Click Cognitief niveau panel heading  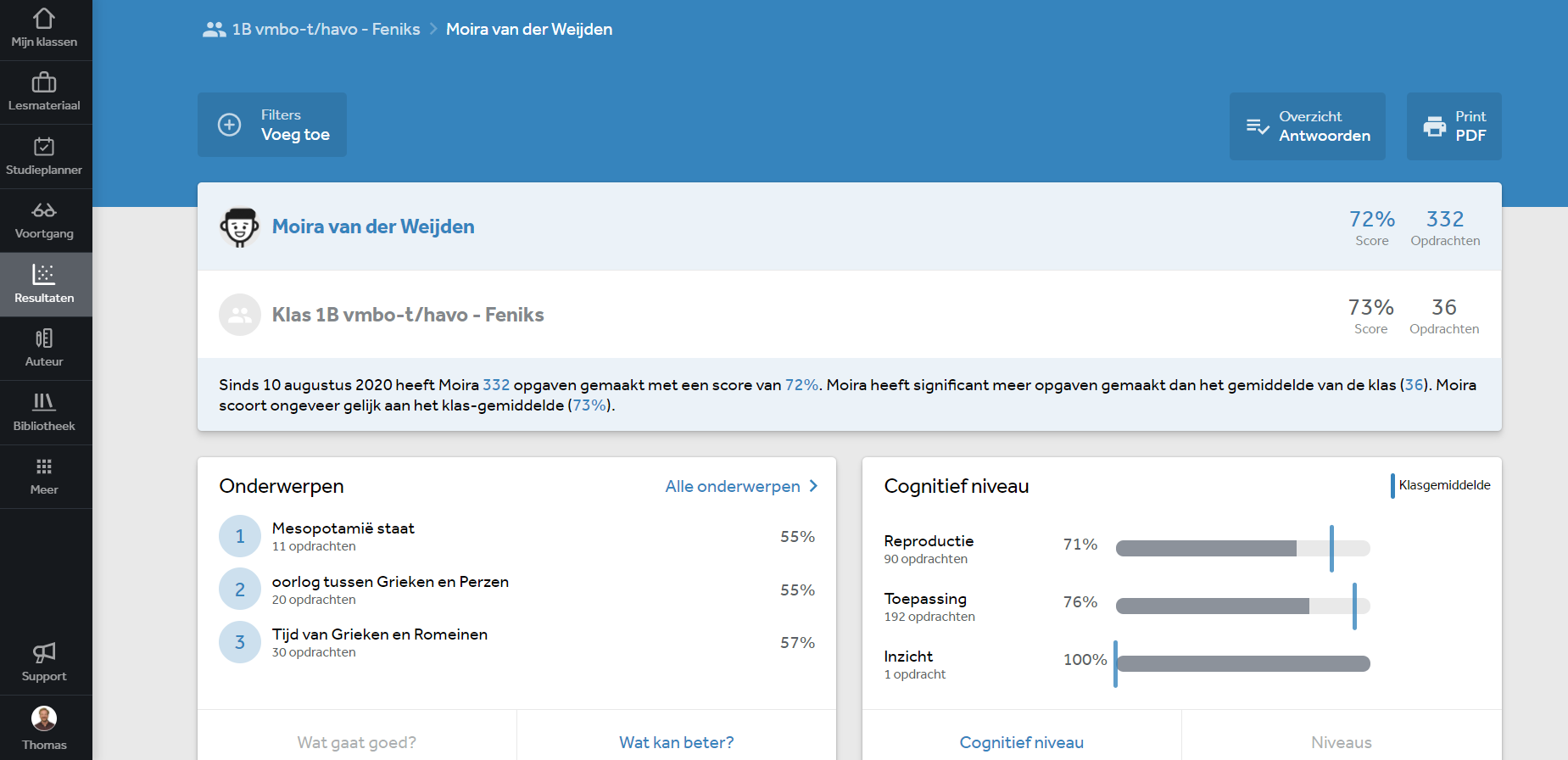pyautogui.click(x=957, y=486)
